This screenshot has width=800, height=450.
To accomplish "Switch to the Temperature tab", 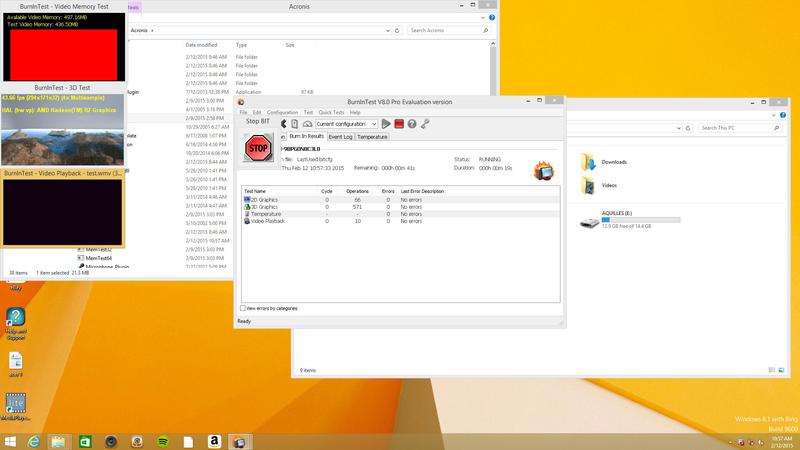I will pos(372,137).
